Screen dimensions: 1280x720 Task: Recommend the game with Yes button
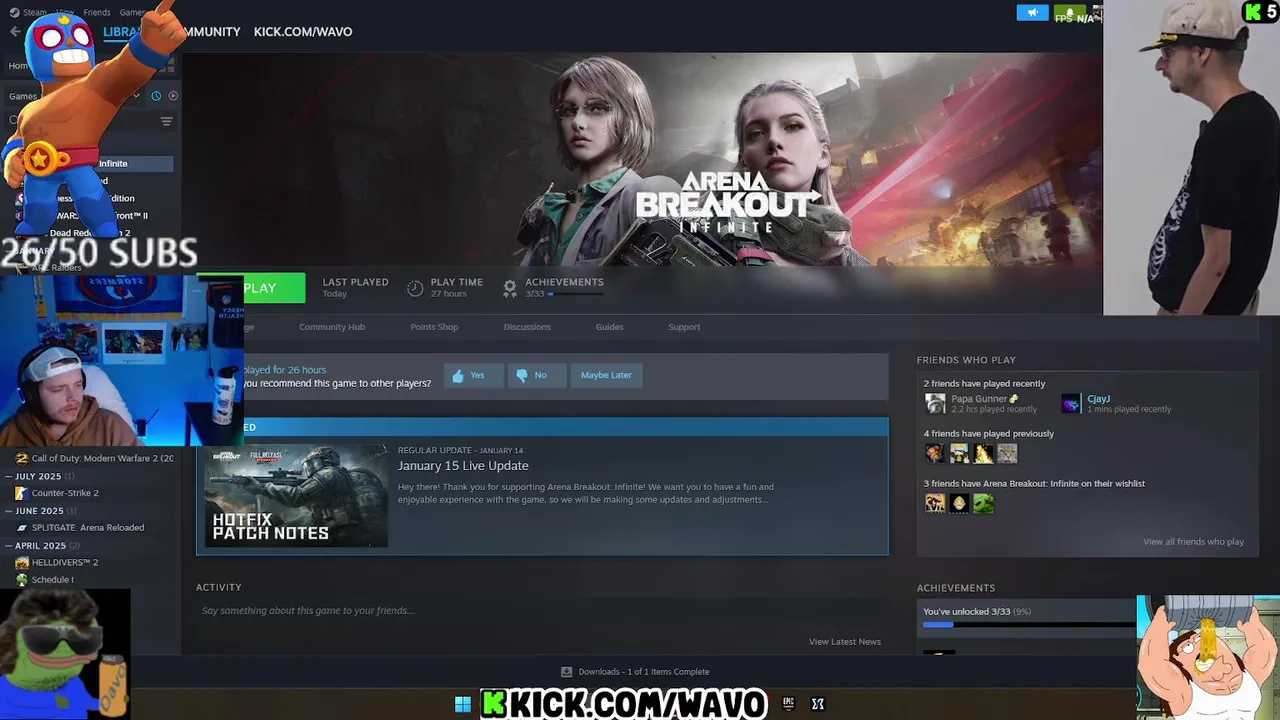tap(473, 375)
